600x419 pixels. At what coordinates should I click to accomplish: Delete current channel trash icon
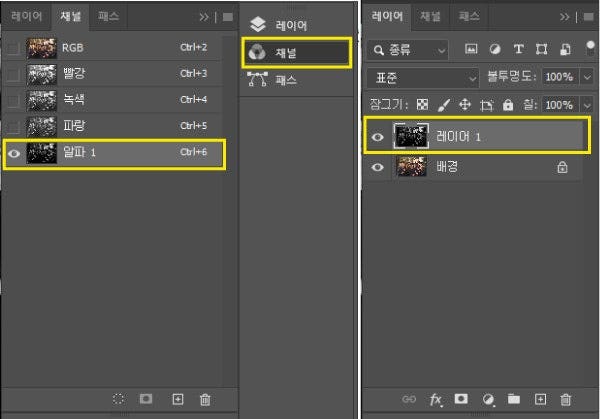click(205, 399)
